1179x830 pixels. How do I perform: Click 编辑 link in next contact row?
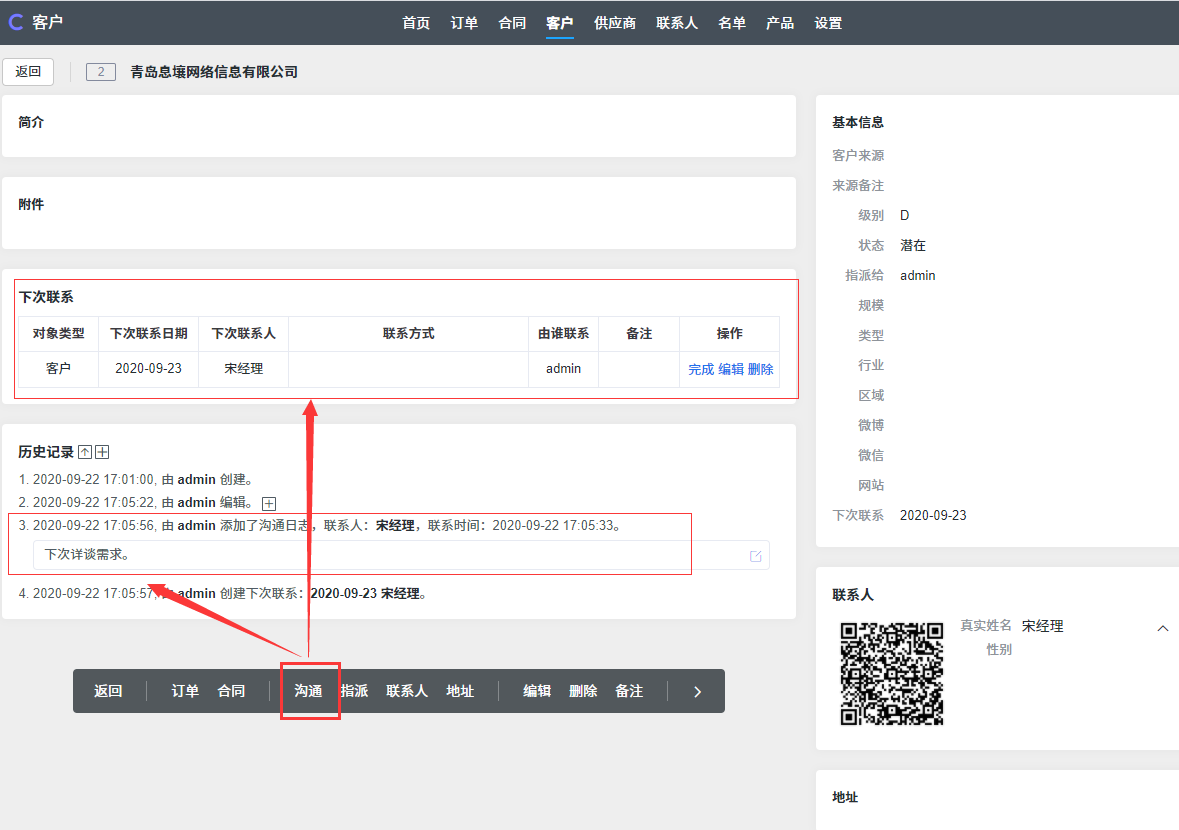coord(731,369)
